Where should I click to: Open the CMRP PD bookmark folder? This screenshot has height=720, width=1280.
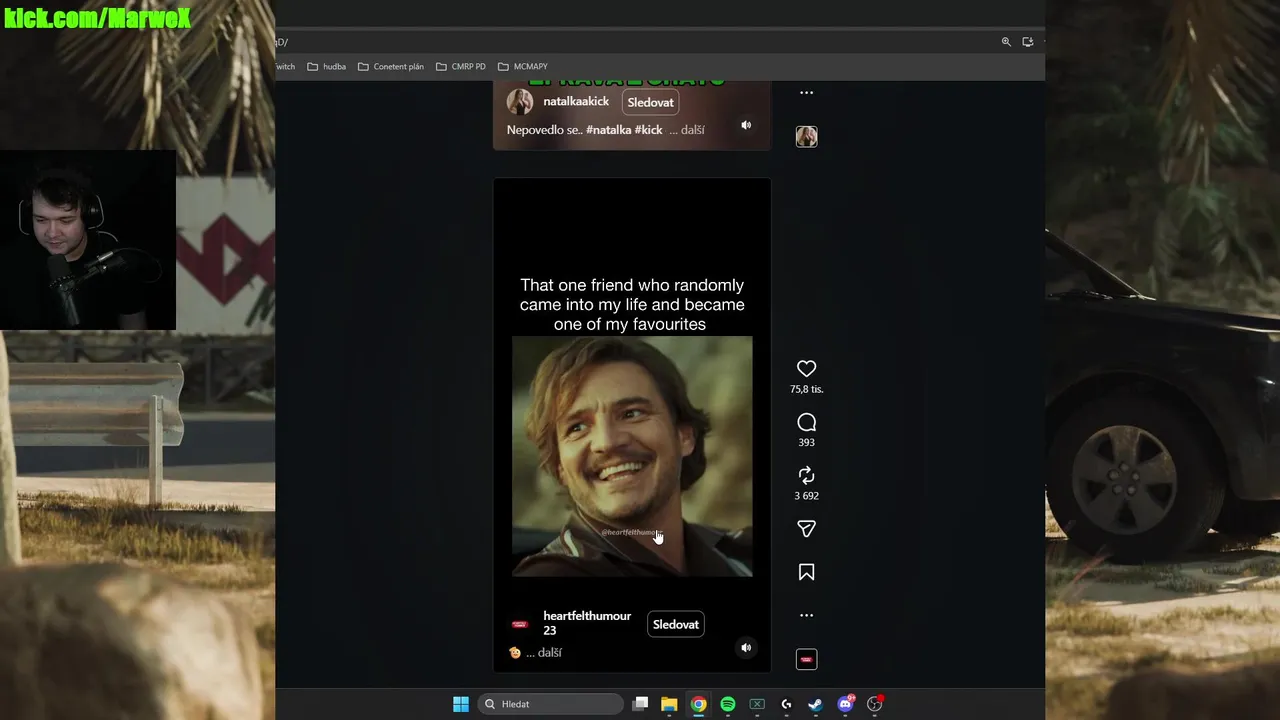click(x=461, y=66)
